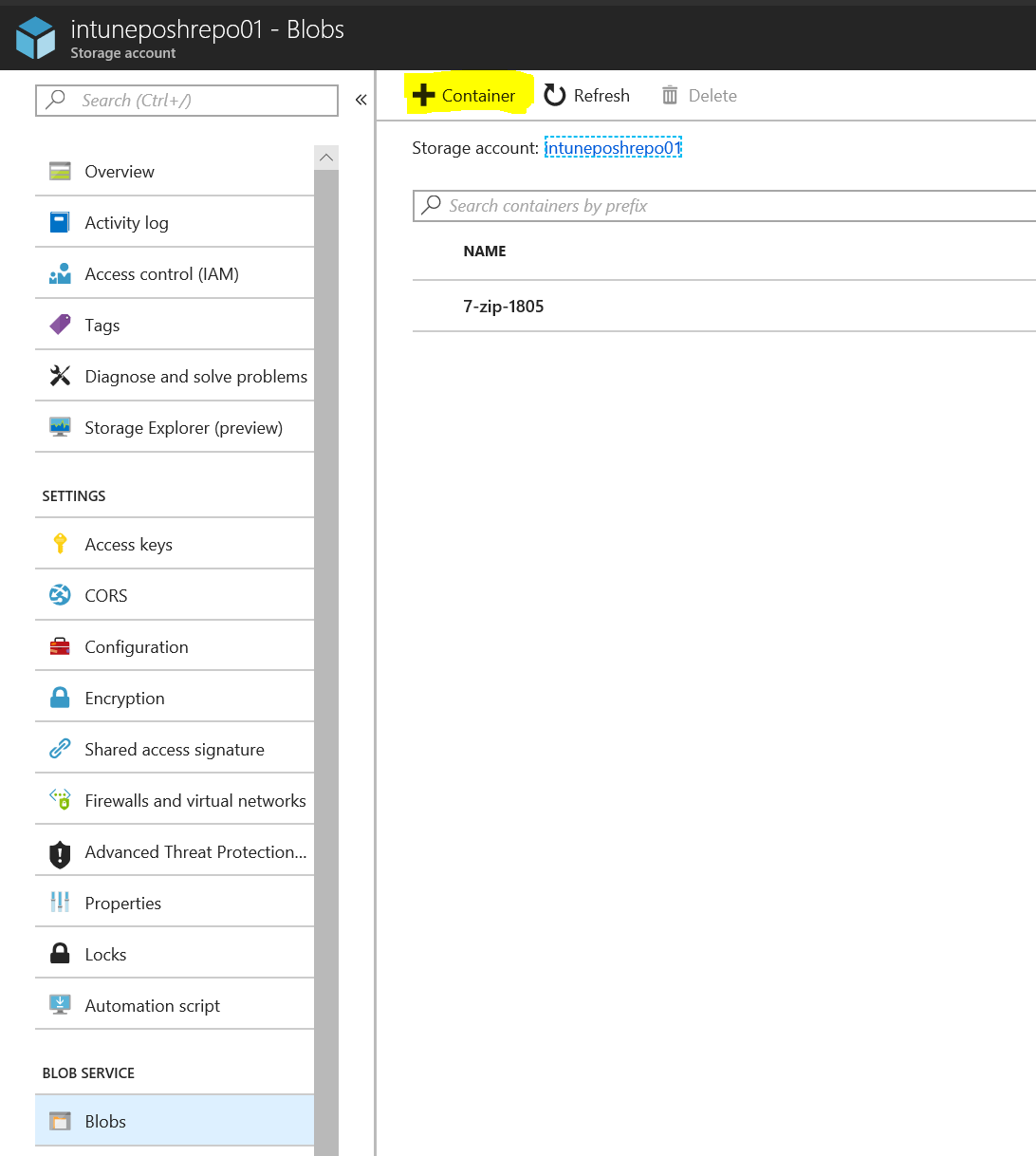Viewport: 1036px width, 1156px height.
Task: Click the Advanced Threat Protection shield icon
Action: tap(60, 853)
